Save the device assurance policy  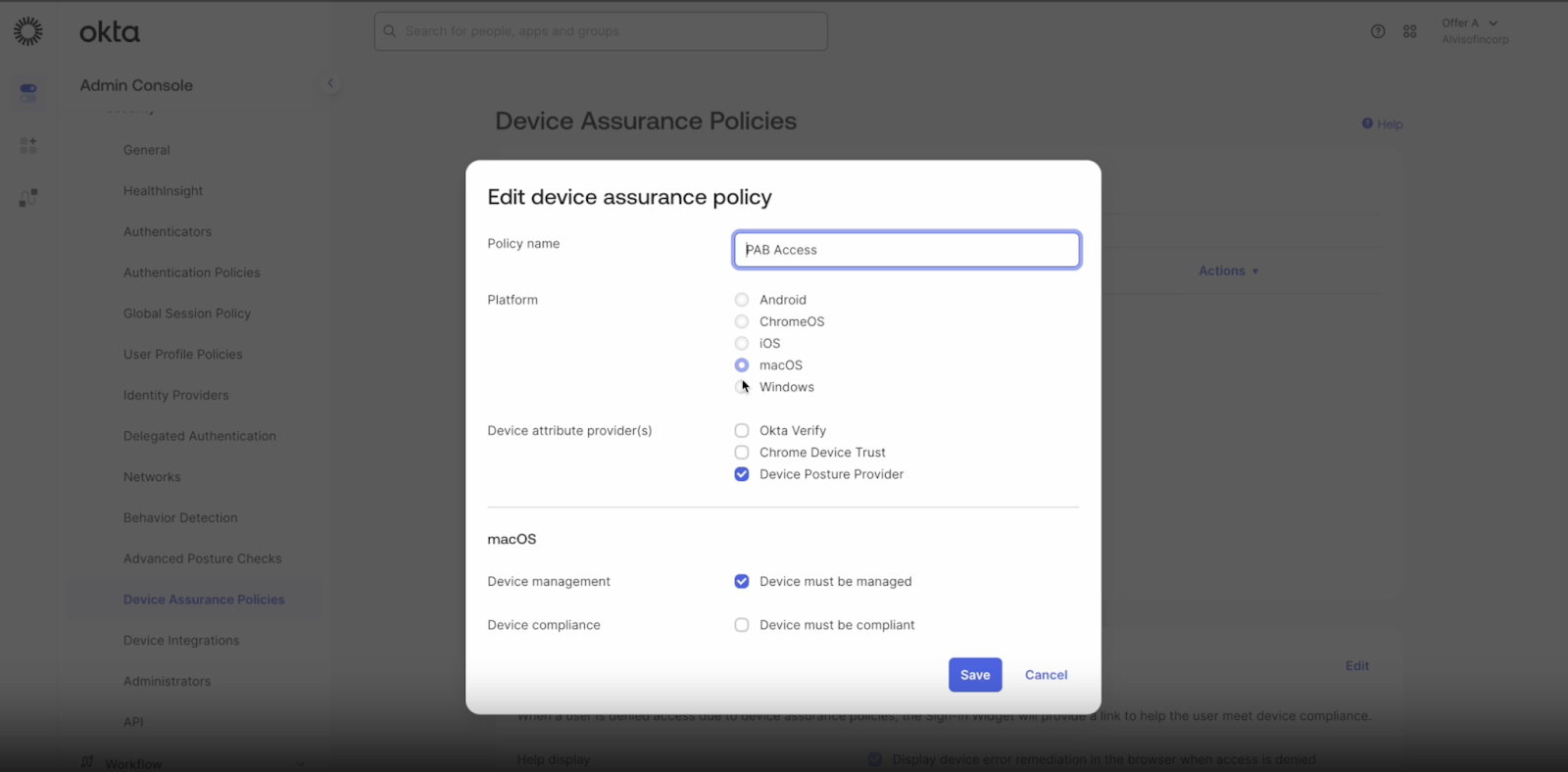point(974,675)
